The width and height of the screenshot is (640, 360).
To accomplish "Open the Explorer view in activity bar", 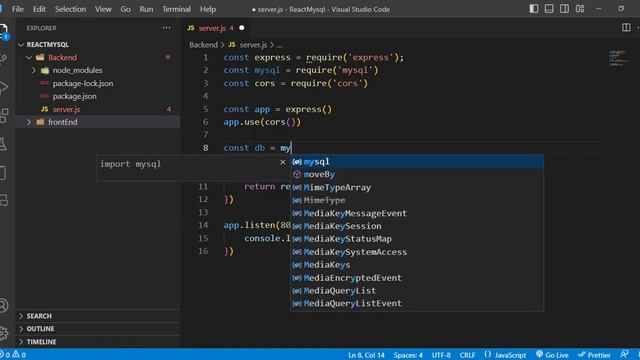I will pyautogui.click(x=3, y=31).
